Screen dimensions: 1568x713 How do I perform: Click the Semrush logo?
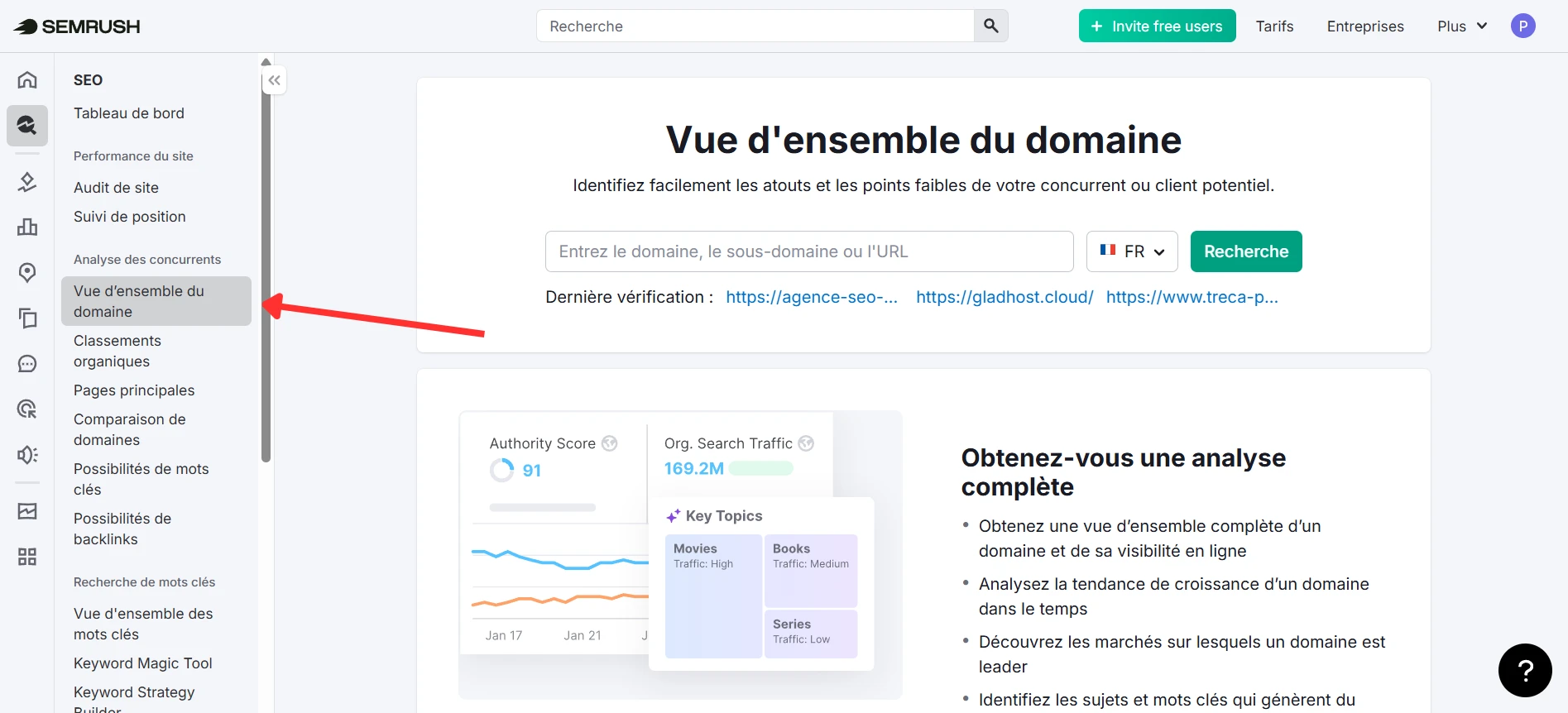(x=77, y=26)
